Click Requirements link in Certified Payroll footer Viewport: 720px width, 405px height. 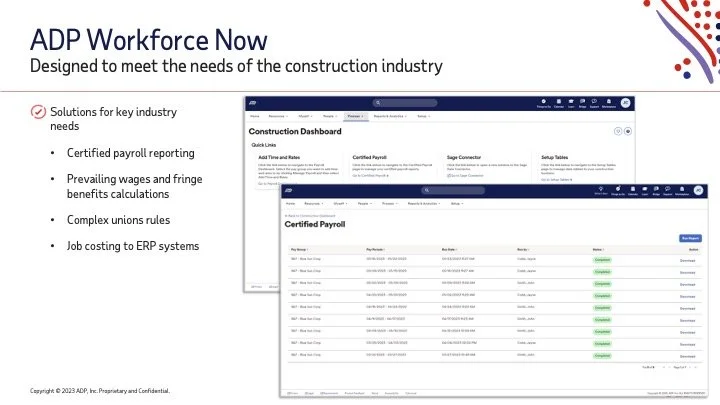pos(329,394)
